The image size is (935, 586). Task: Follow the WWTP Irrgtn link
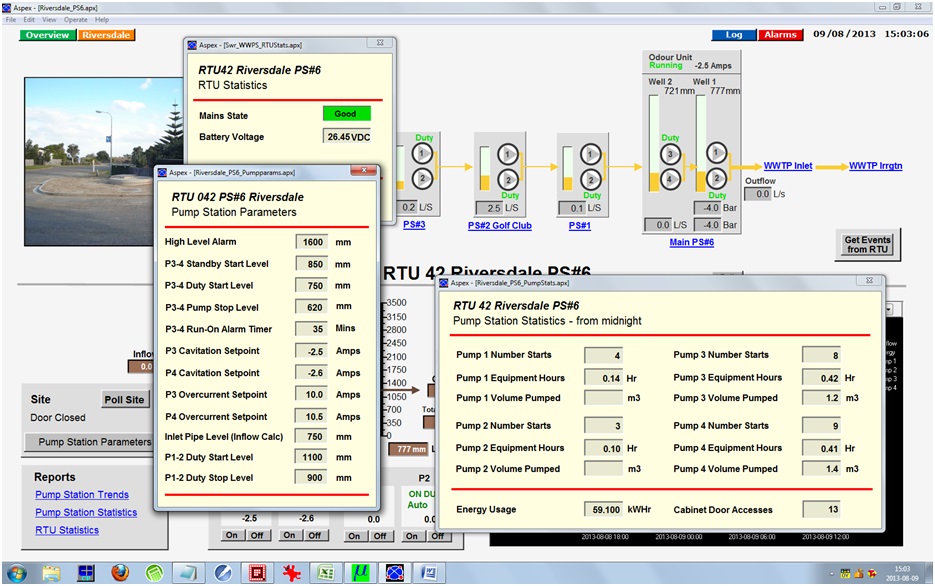pyautogui.click(x=875, y=166)
